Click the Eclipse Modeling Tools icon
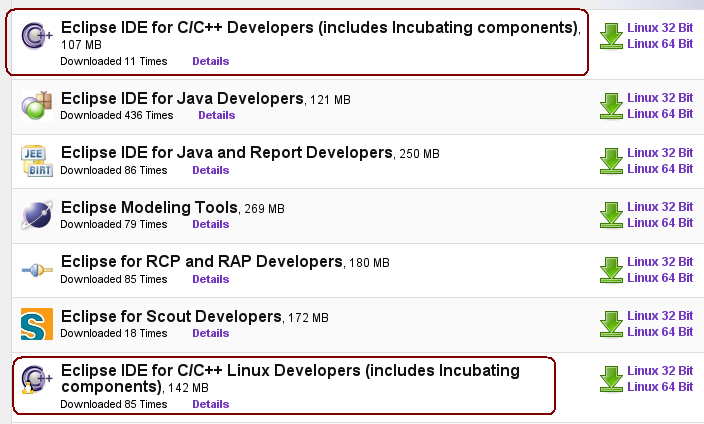The width and height of the screenshot is (704, 424). point(36,215)
